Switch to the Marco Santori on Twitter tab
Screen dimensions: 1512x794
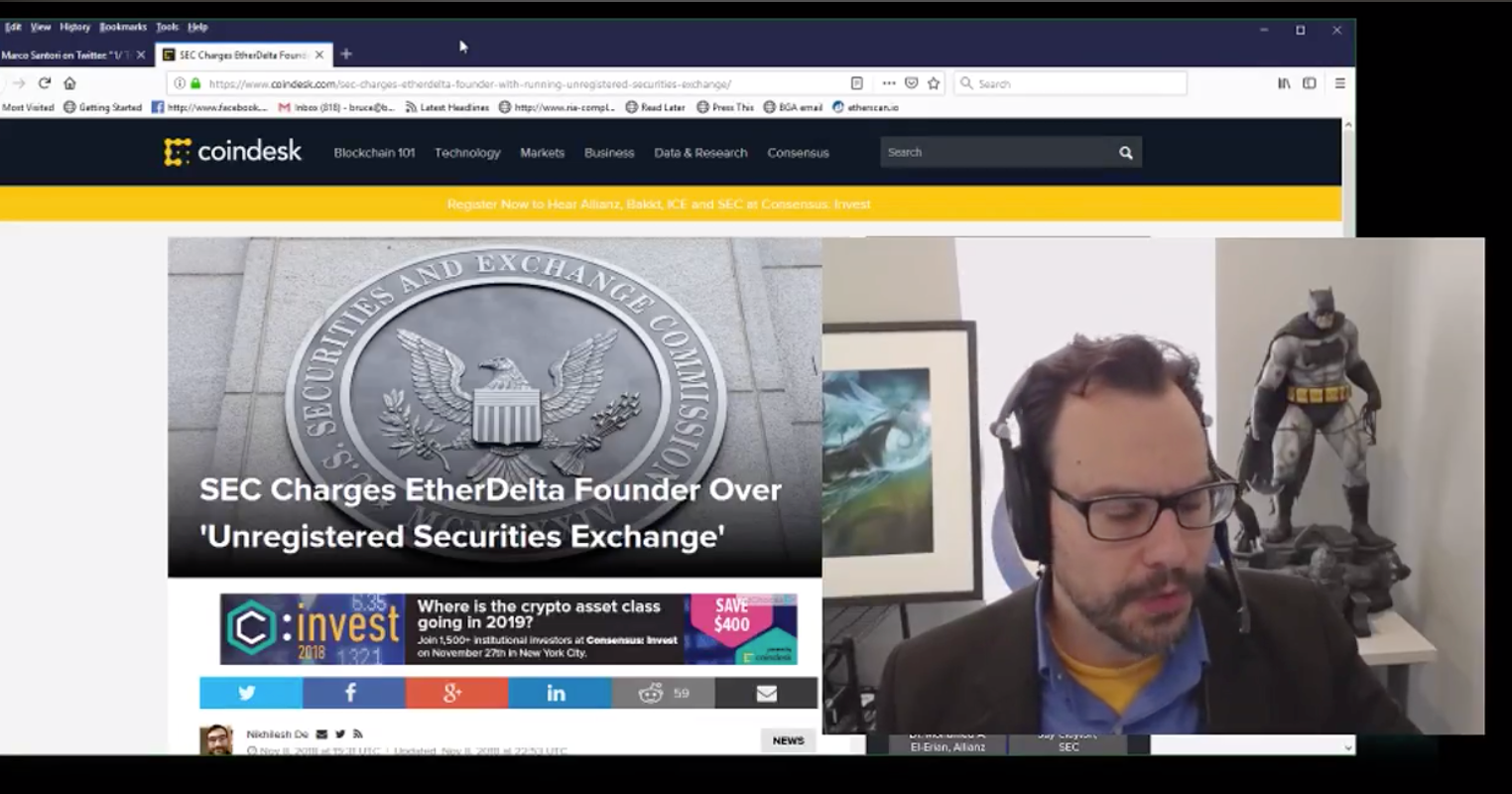(x=65, y=55)
